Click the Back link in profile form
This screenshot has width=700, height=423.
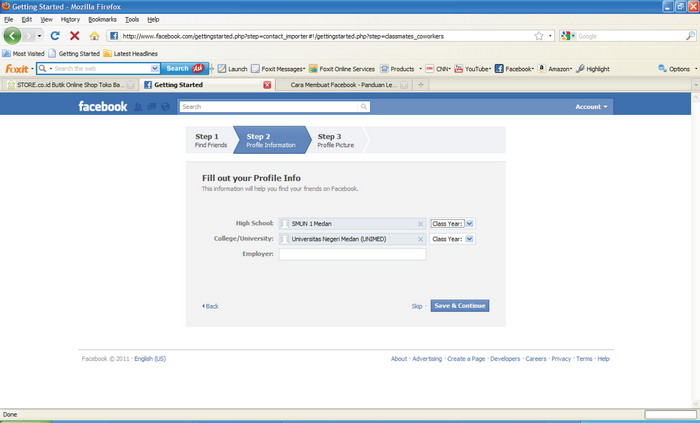point(210,306)
